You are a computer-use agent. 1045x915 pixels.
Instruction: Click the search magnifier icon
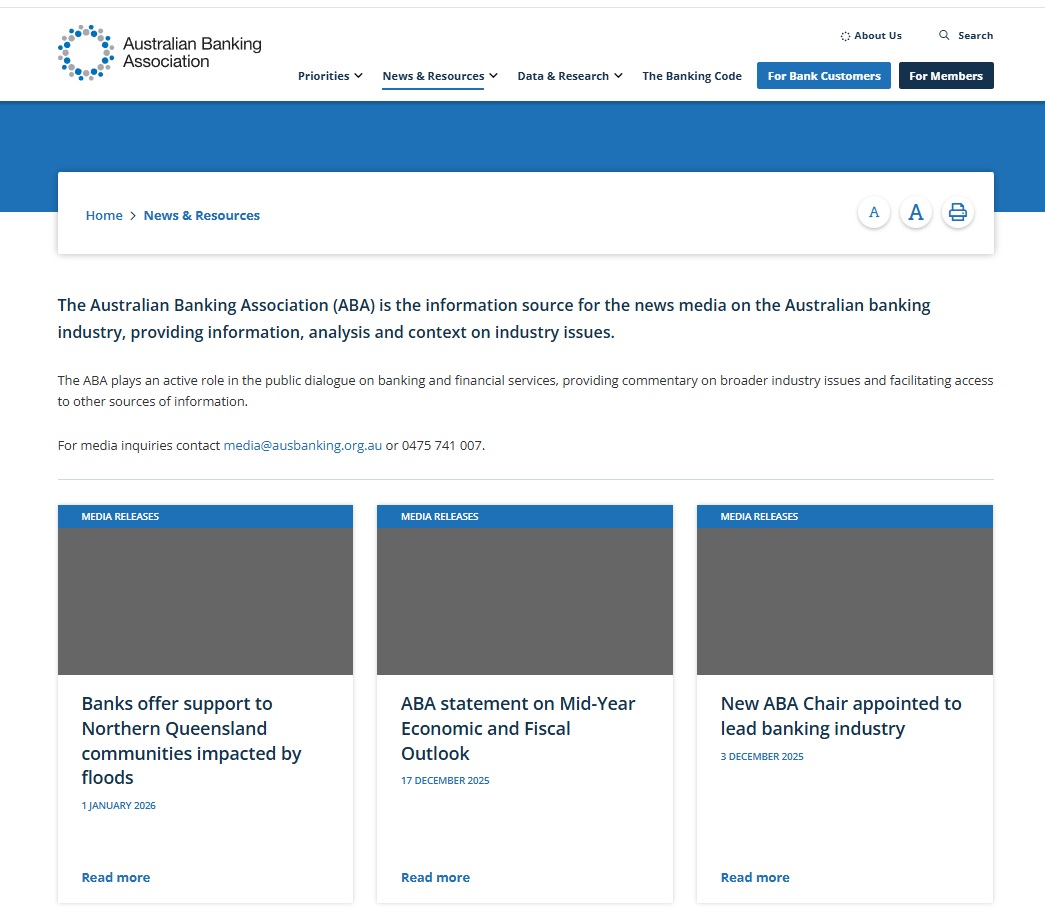tap(944, 35)
